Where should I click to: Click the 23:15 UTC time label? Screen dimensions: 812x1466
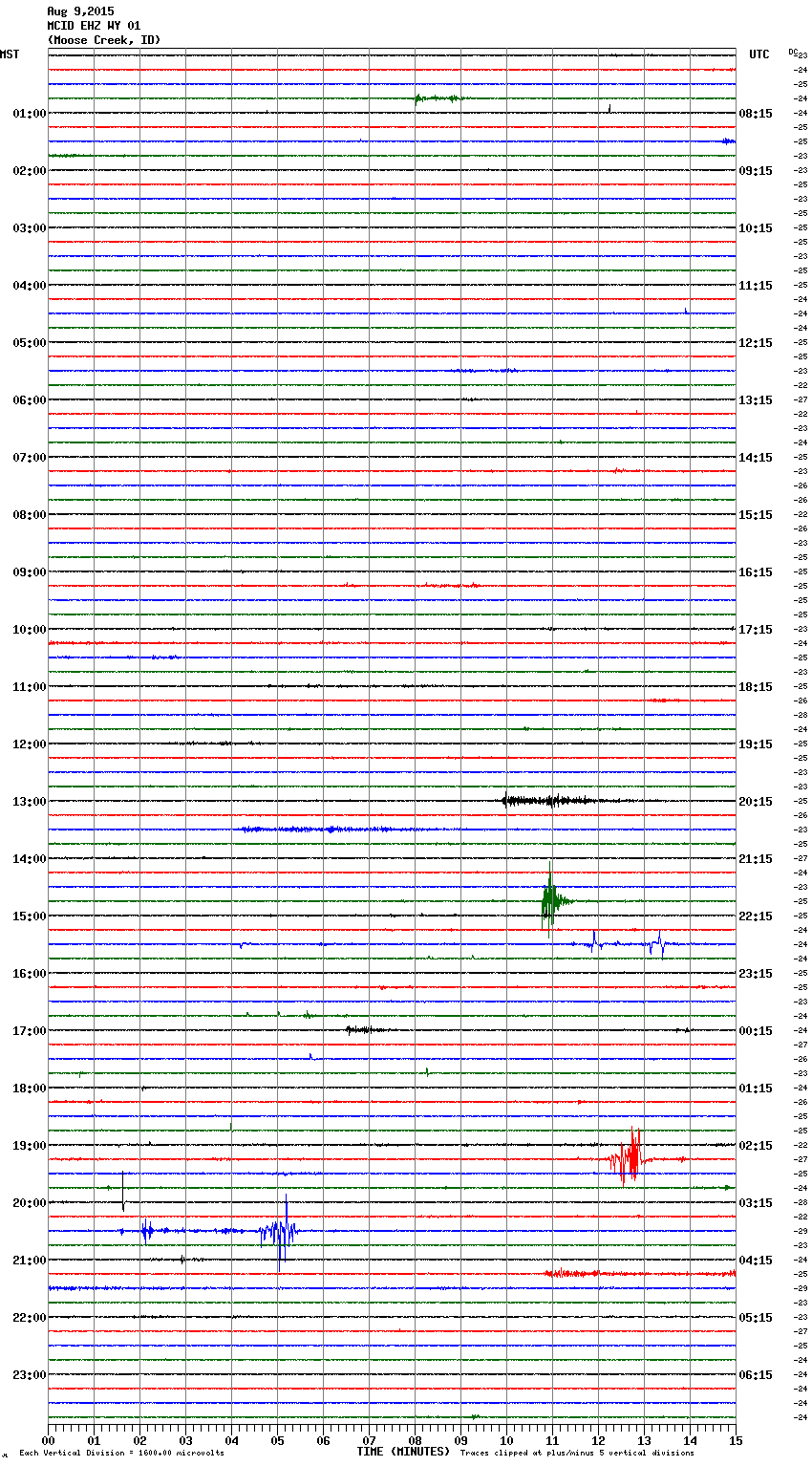(x=756, y=973)
